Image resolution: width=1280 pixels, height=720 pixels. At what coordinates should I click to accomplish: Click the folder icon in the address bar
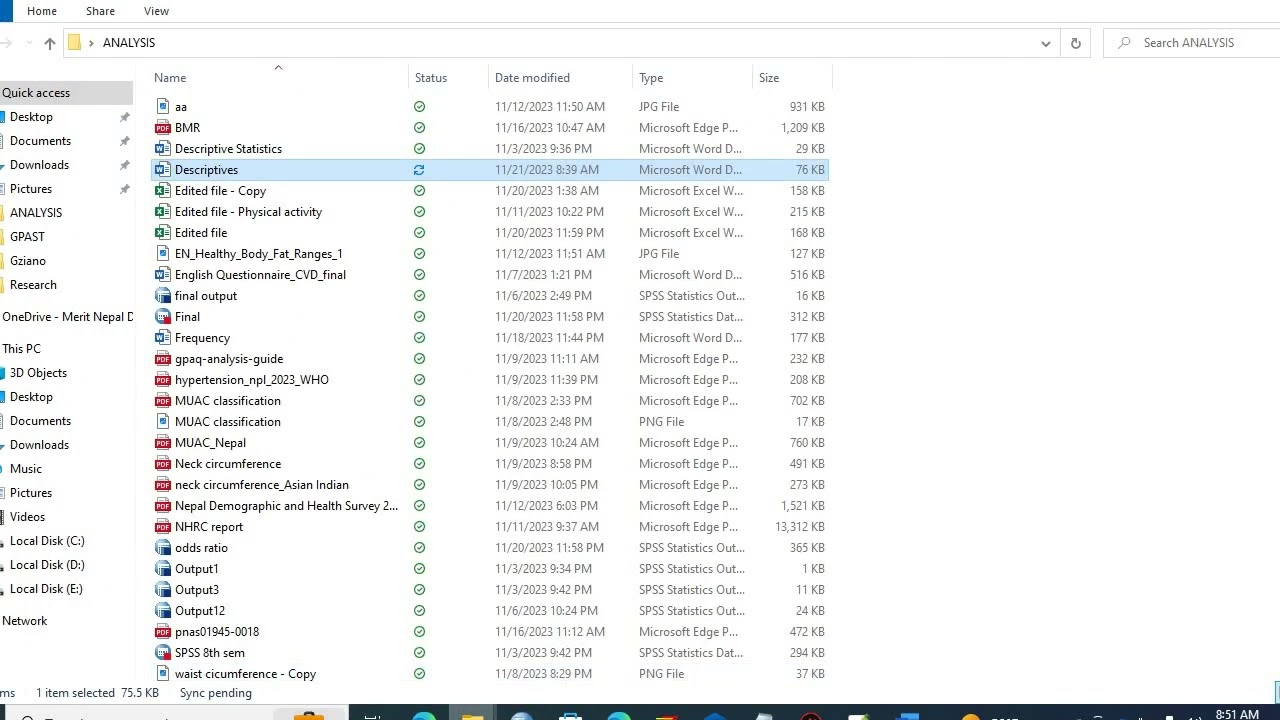[74, 43]
